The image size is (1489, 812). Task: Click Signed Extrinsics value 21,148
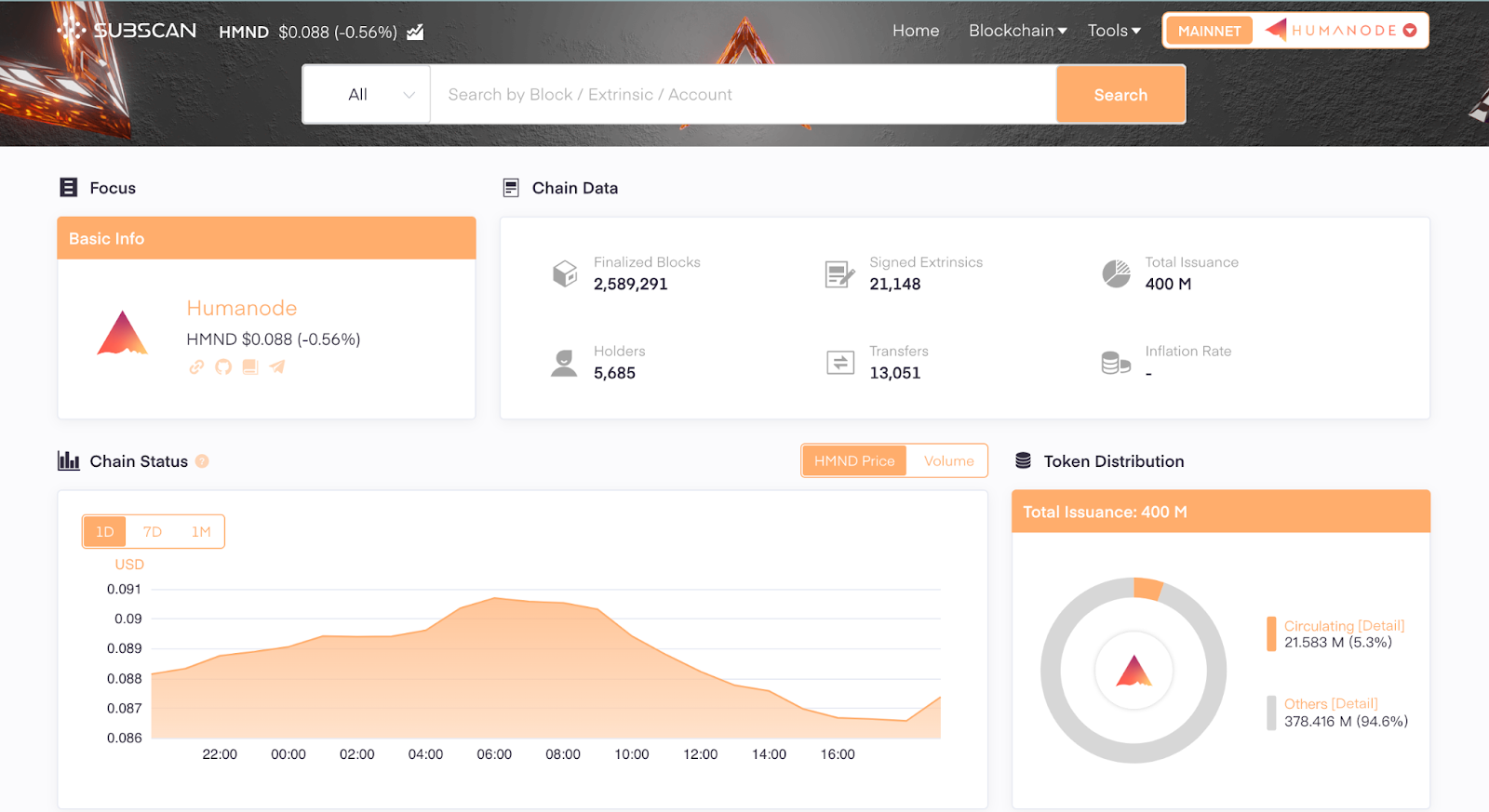(x=894, y=284)
